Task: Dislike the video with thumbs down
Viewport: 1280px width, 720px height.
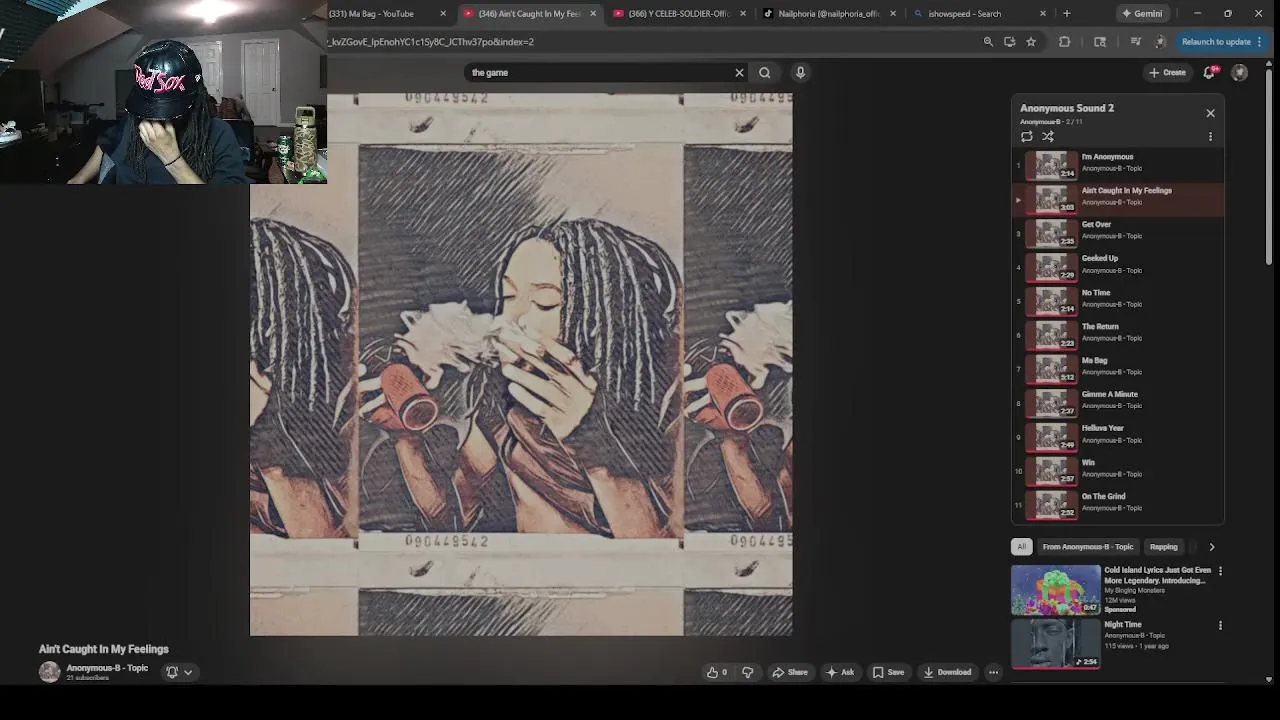Action: tap(747, 672)
